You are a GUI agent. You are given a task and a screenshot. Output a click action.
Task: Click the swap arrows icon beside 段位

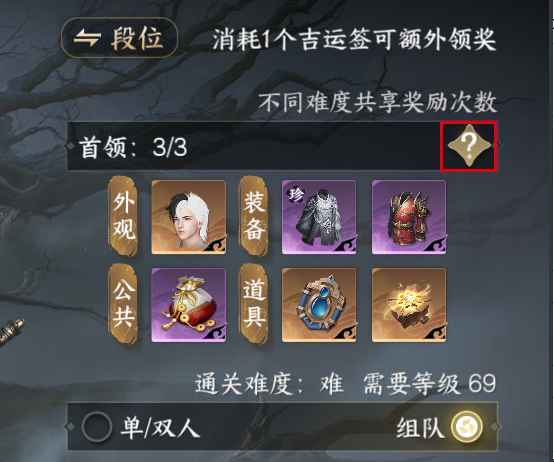[x=87, y=38]
